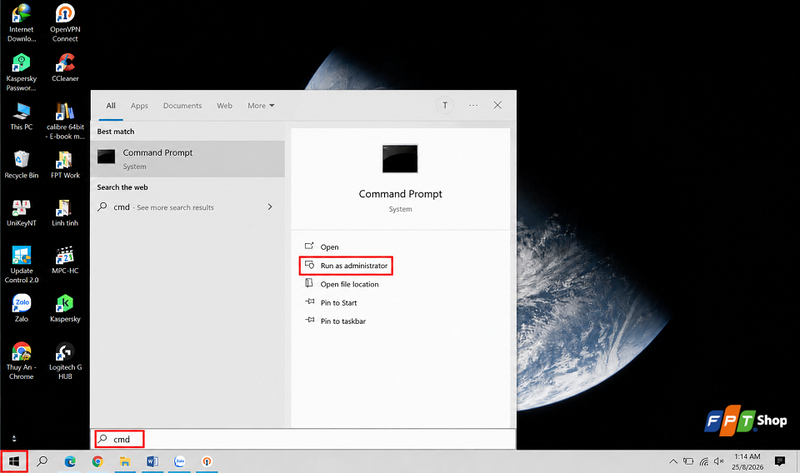This screenshot has width=800, height=473.
Task: Select the UniKeyNT desktop icon
Action: 21,213
